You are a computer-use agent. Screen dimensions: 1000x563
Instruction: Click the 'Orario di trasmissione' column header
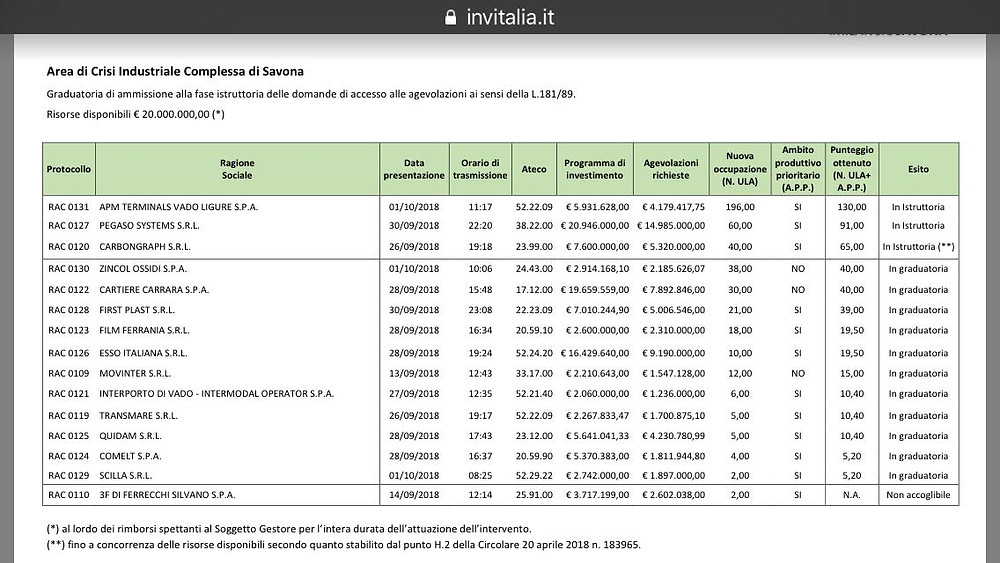coord(480,169)
